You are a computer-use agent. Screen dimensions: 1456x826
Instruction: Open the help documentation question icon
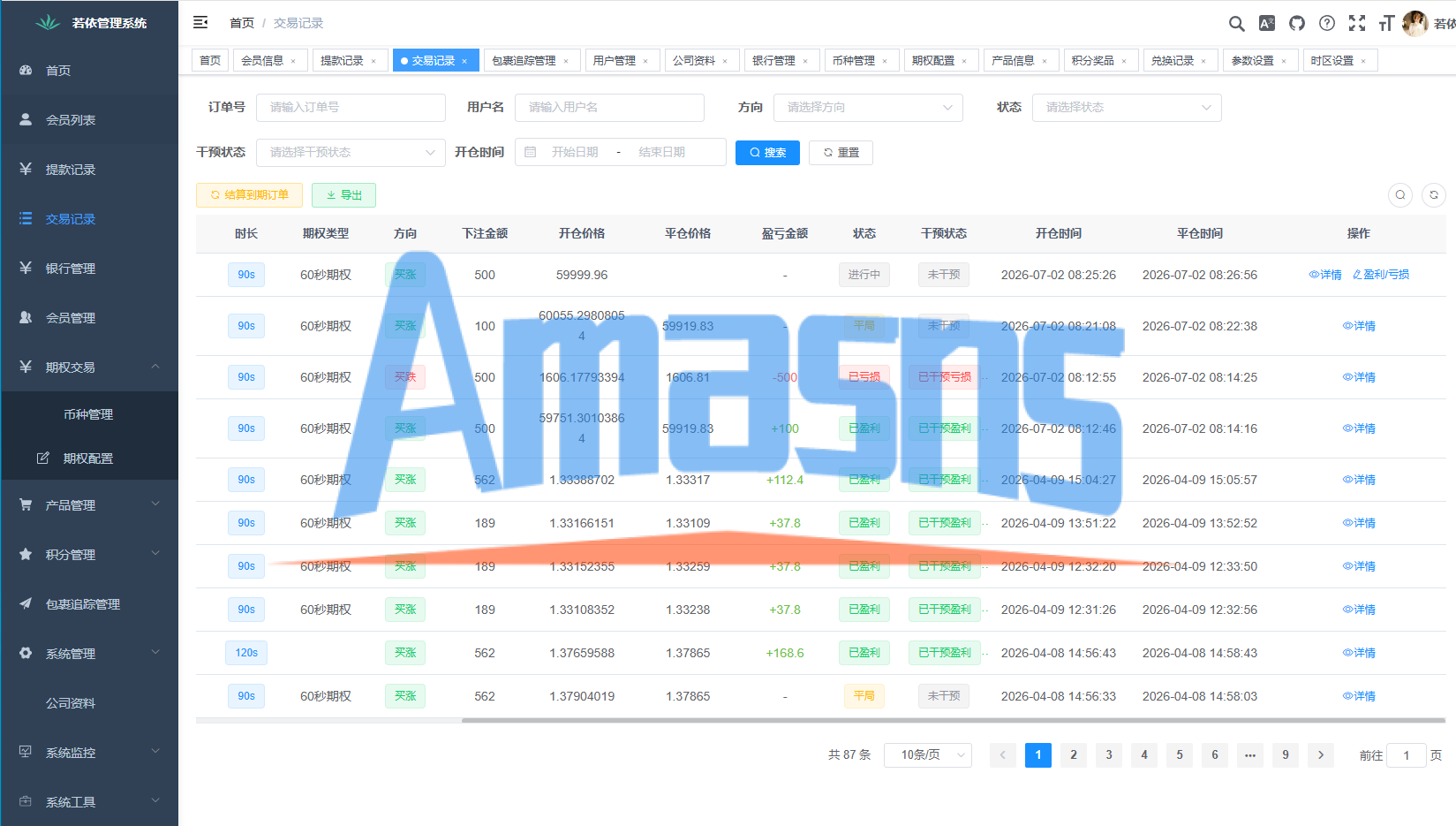coord(1327,23)
